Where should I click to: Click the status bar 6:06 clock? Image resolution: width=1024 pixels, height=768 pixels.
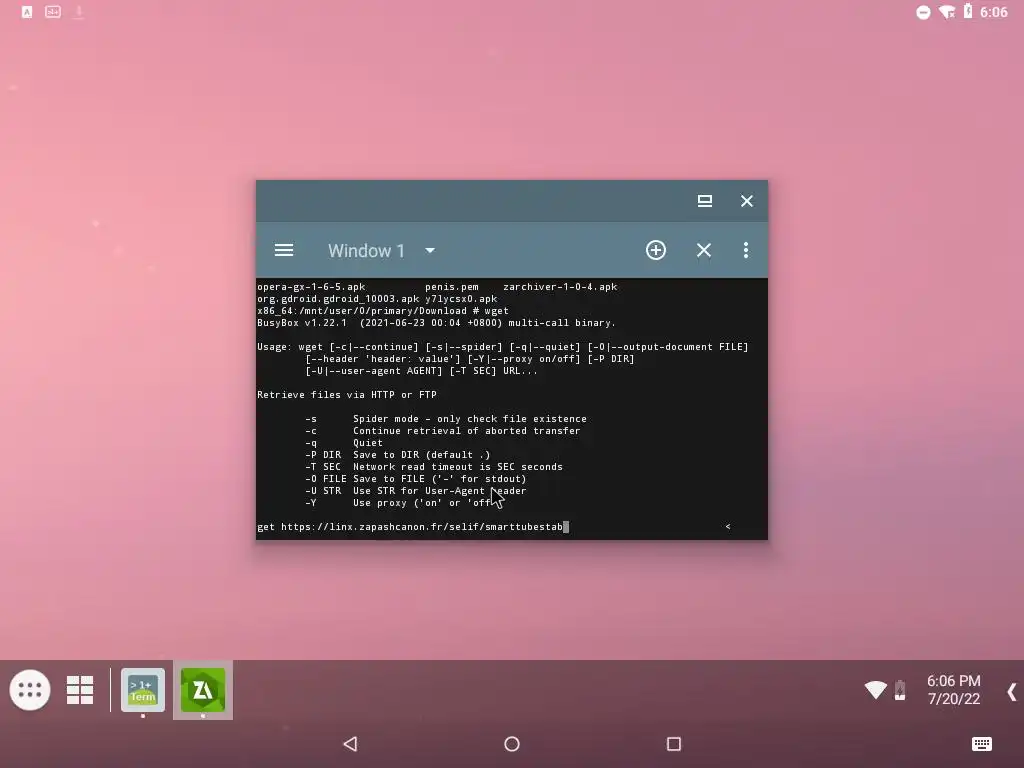993,12
